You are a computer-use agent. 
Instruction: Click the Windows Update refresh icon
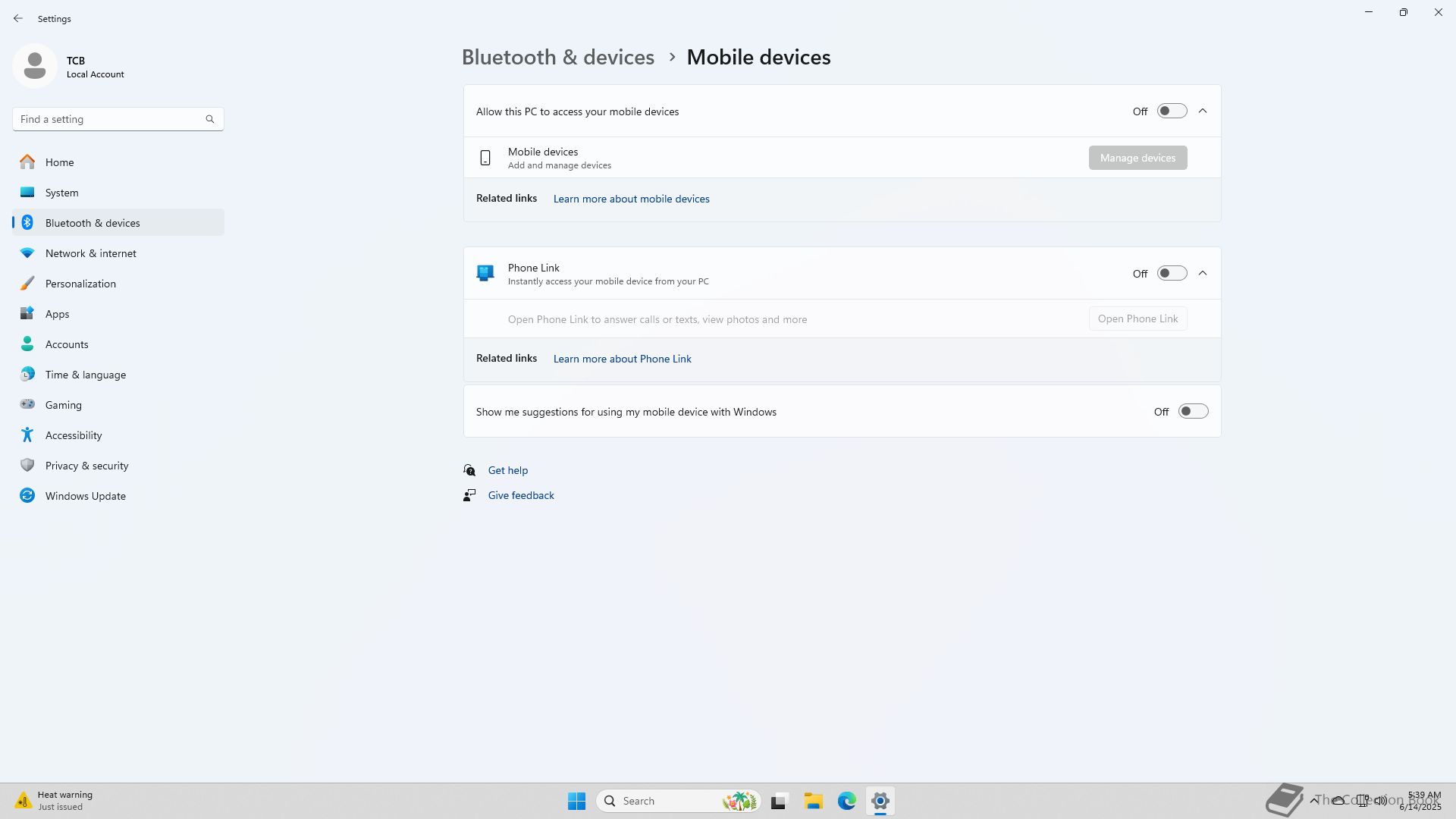27,495
